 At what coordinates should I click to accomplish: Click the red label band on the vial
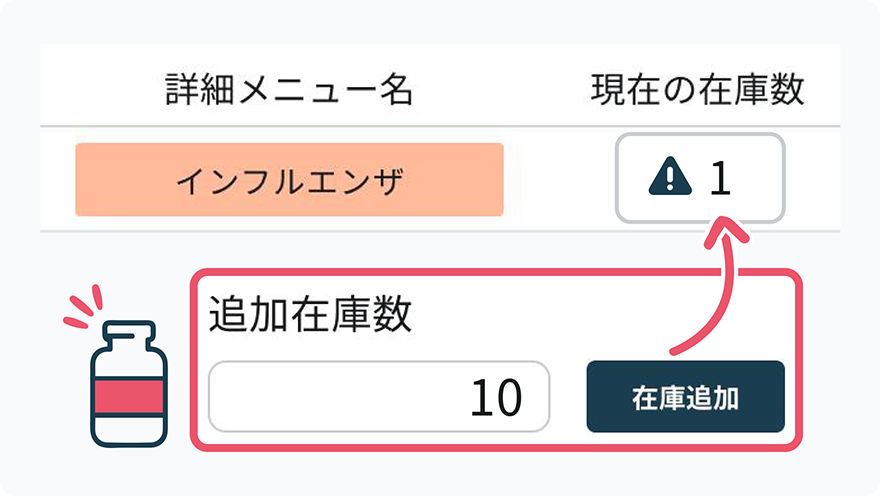pyautogui.click(x=129, y=396)
